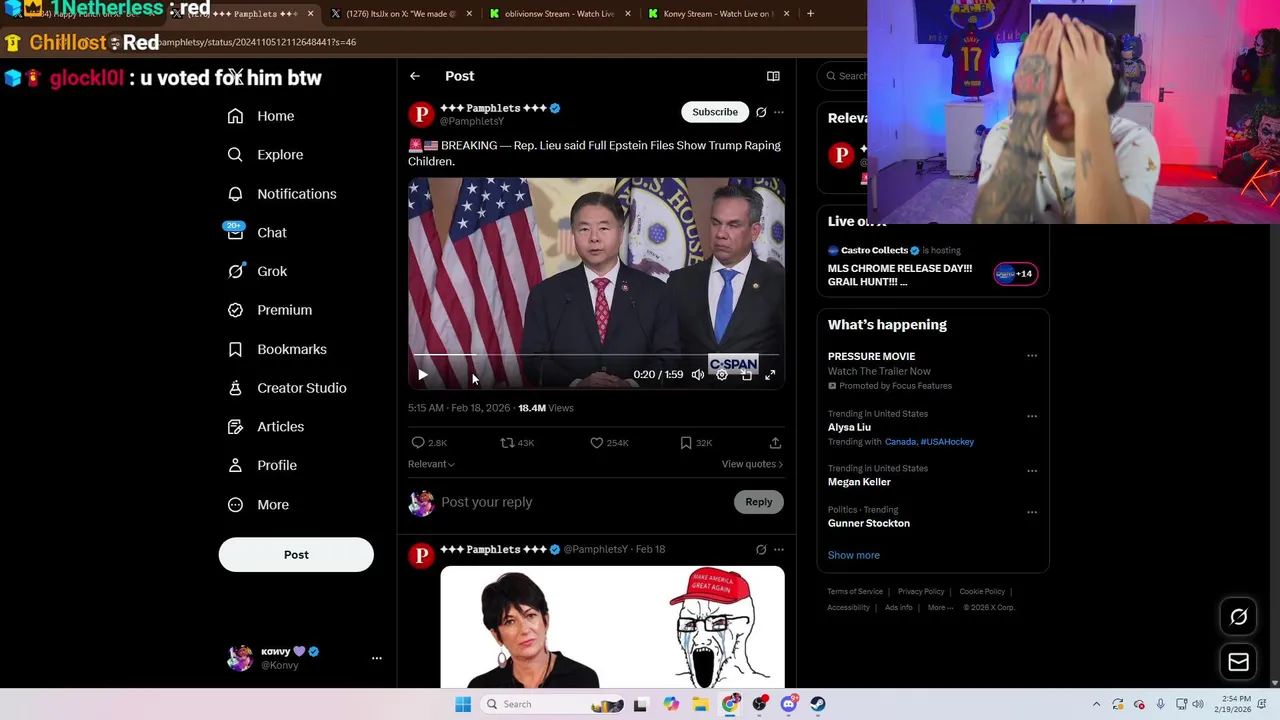This screenshot has height=720, width=1280.
Task: Open options for Alysa Liu trend
Action: pyautogui.click(x=1032, y=416)
